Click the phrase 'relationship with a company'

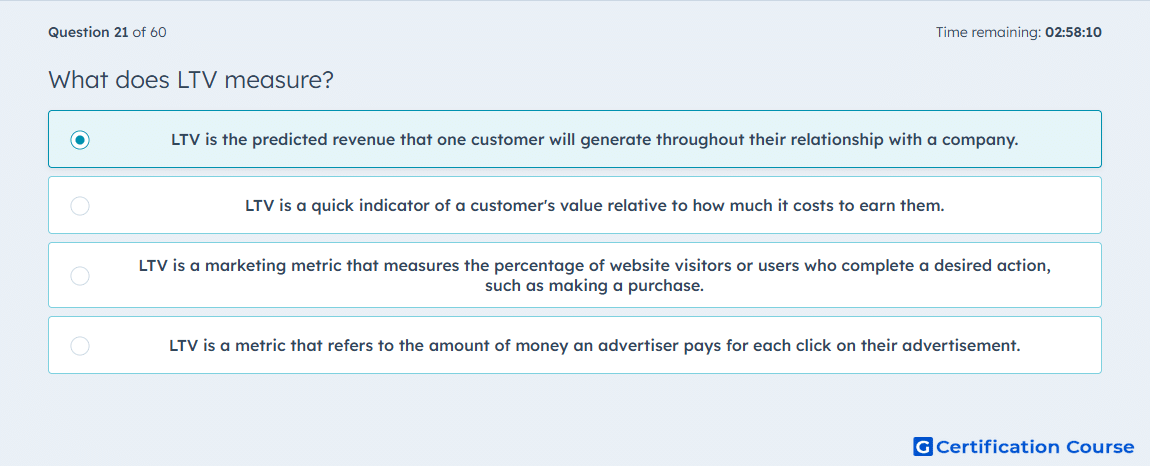tap(920, 139)
